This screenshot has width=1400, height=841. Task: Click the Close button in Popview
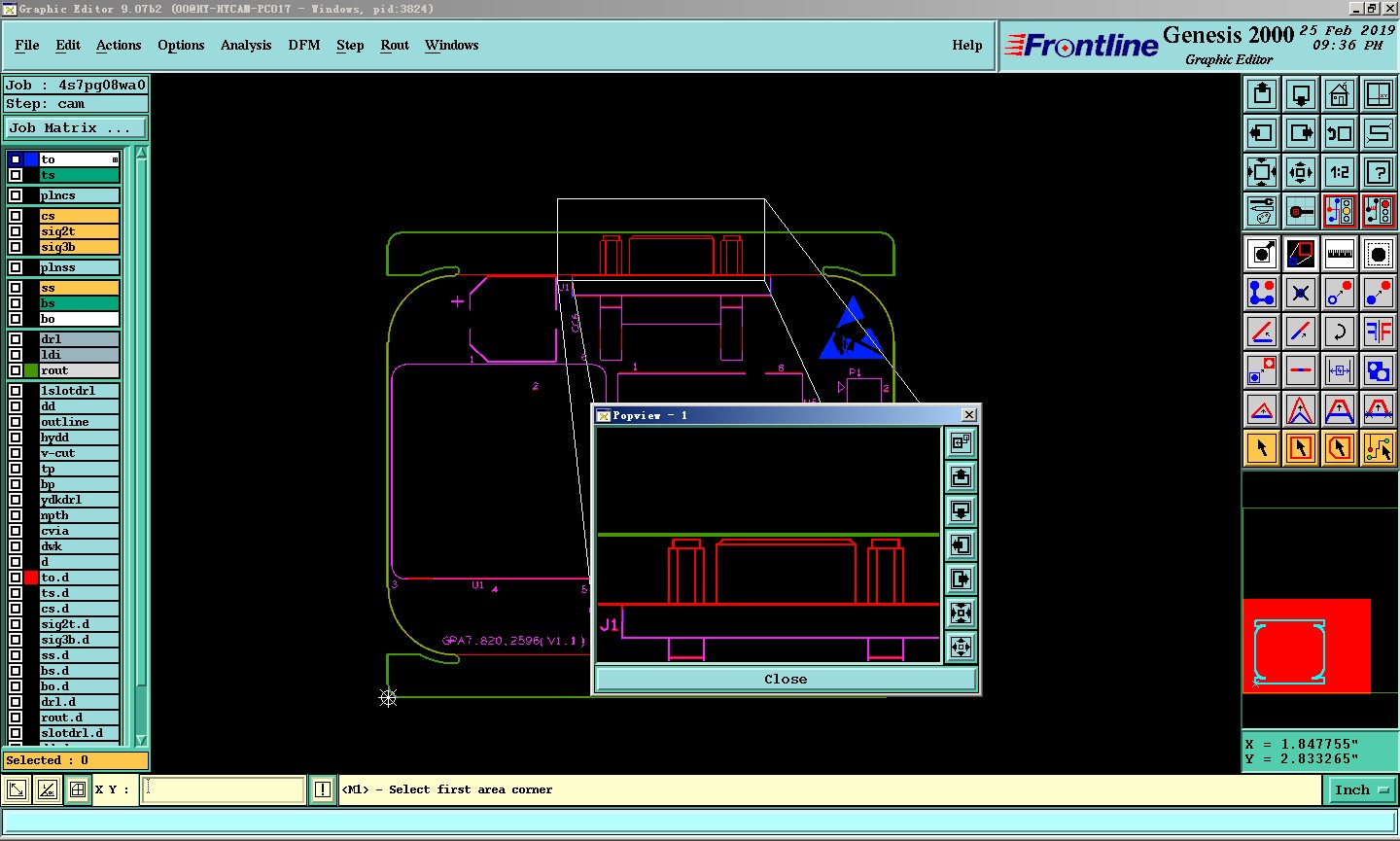(x=786, y=679)
